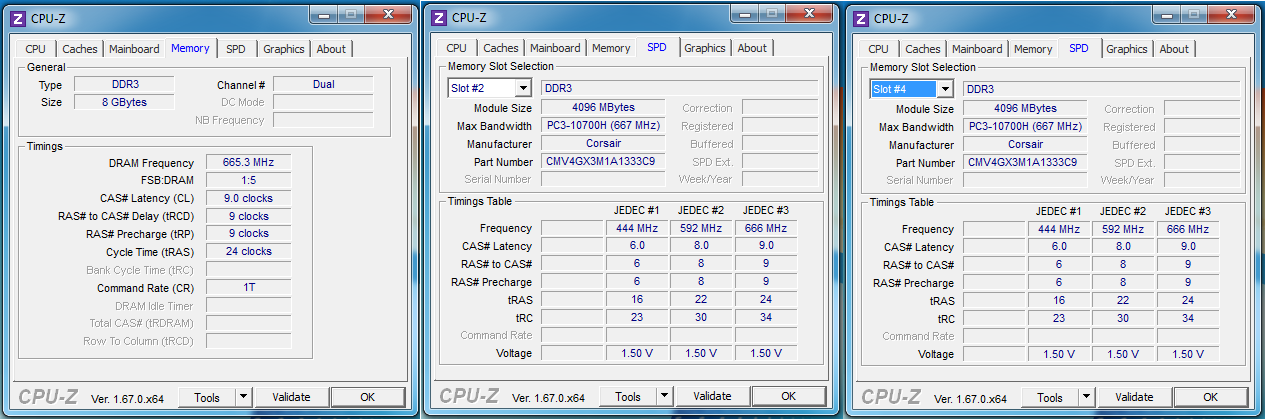Click the Type field DDR3 in General group
This screenshot has width=1266, height=420.
(124, 85)
